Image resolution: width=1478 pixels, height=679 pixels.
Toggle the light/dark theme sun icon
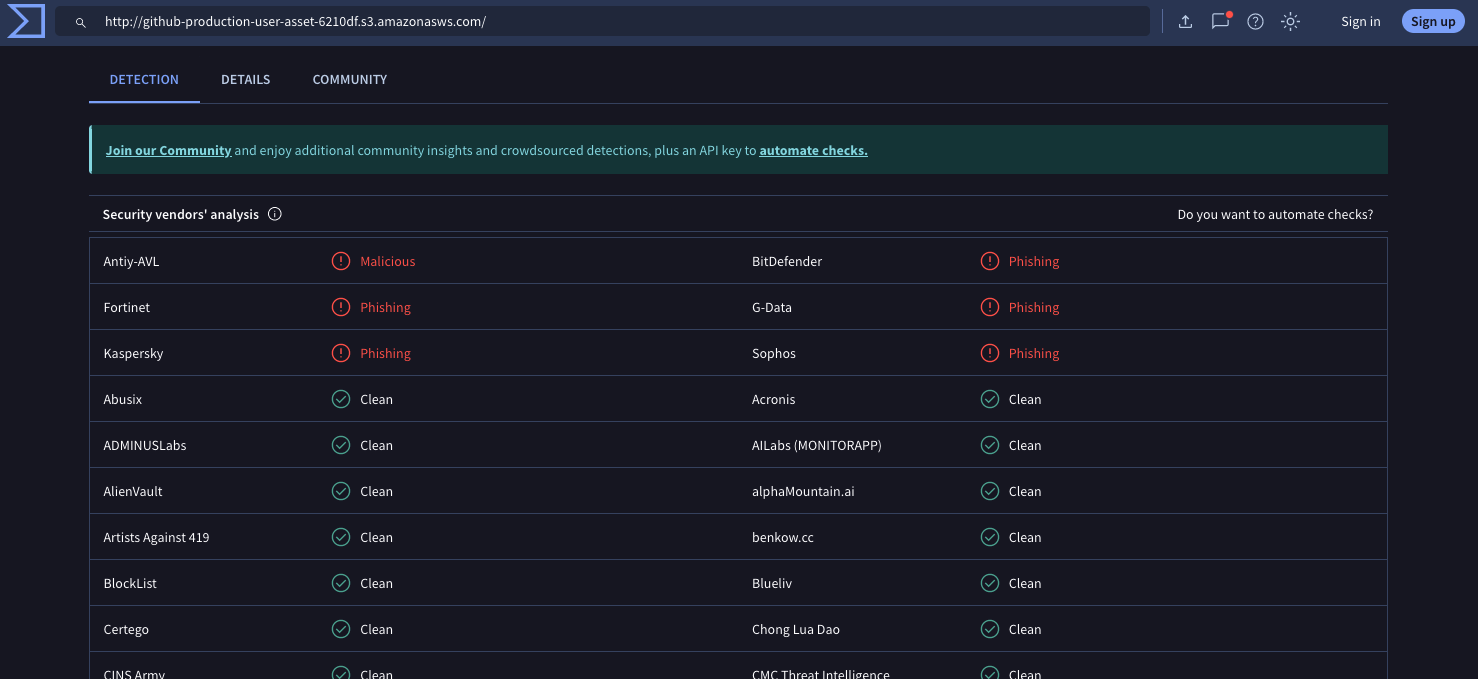[1290, 22]
